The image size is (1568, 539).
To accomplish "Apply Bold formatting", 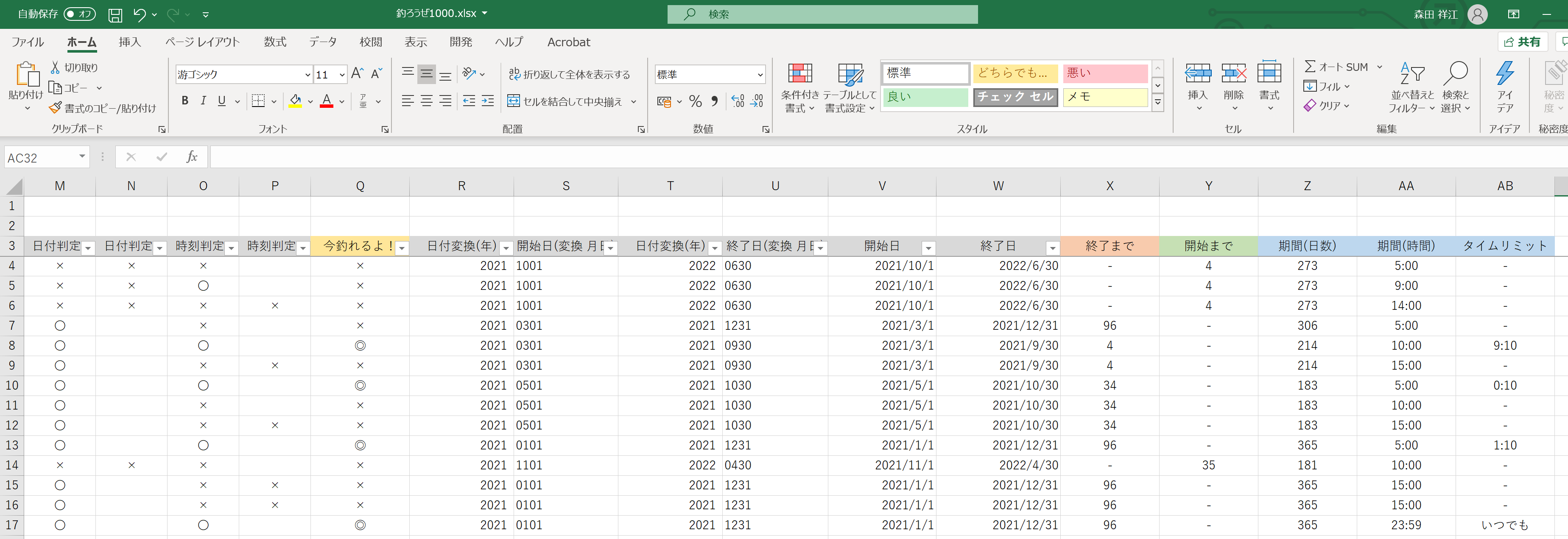I will click(x=184, y=101).
